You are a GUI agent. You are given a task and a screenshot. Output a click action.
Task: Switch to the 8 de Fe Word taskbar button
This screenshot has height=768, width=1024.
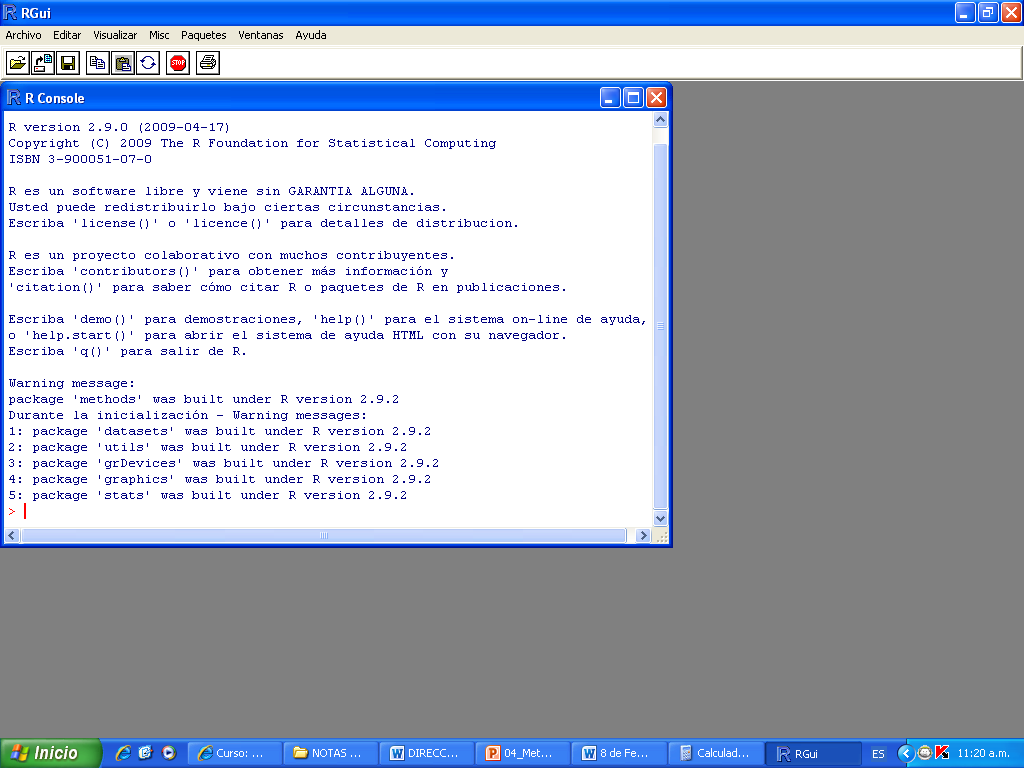tap(619, 753)
